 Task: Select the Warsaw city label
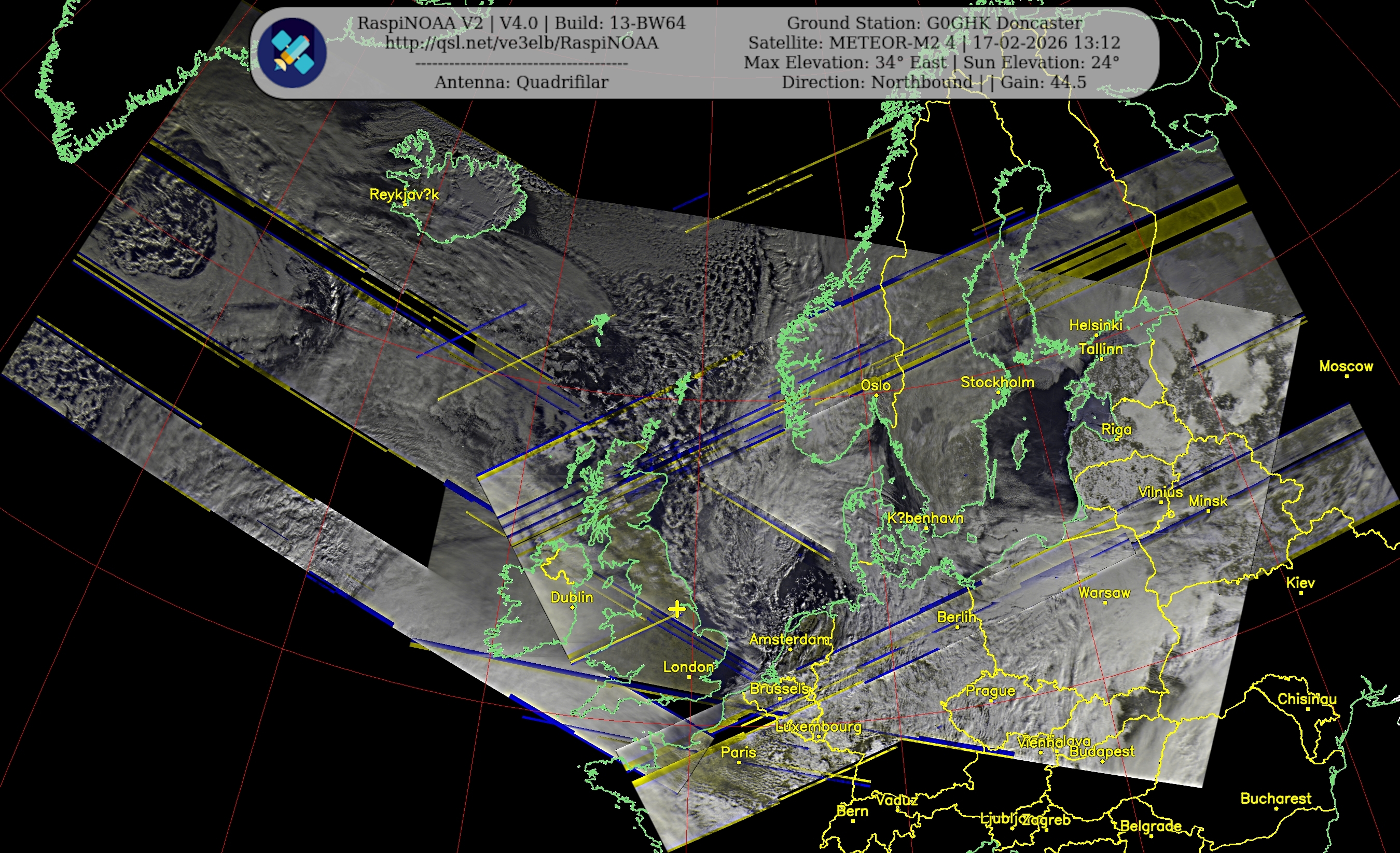[x=1104, y=593]
